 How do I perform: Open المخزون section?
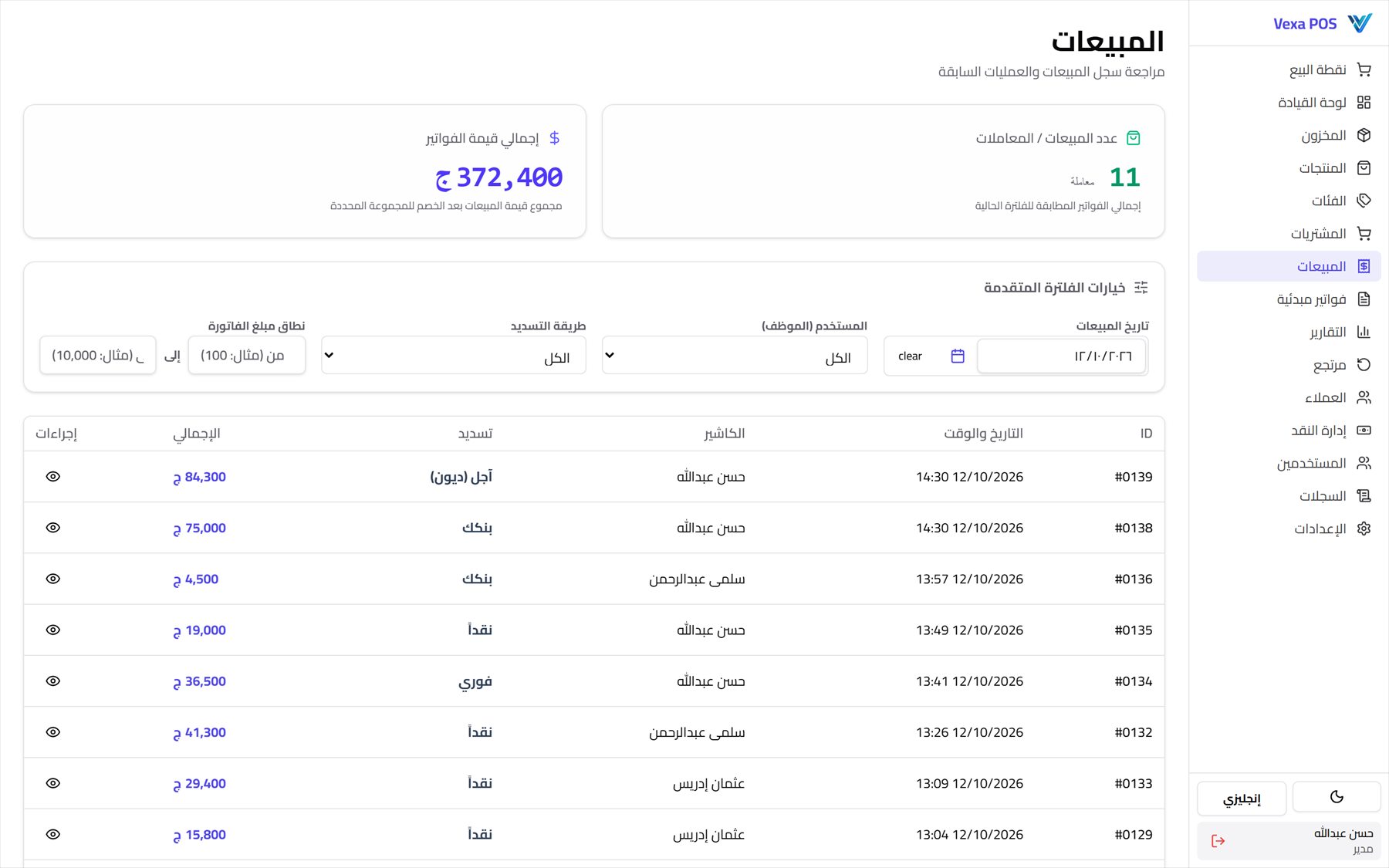click(x=1289, y=135)
